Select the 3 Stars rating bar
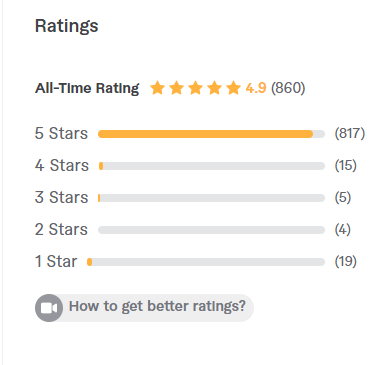The height and width of the screenshot is (365, 391). 211,198
